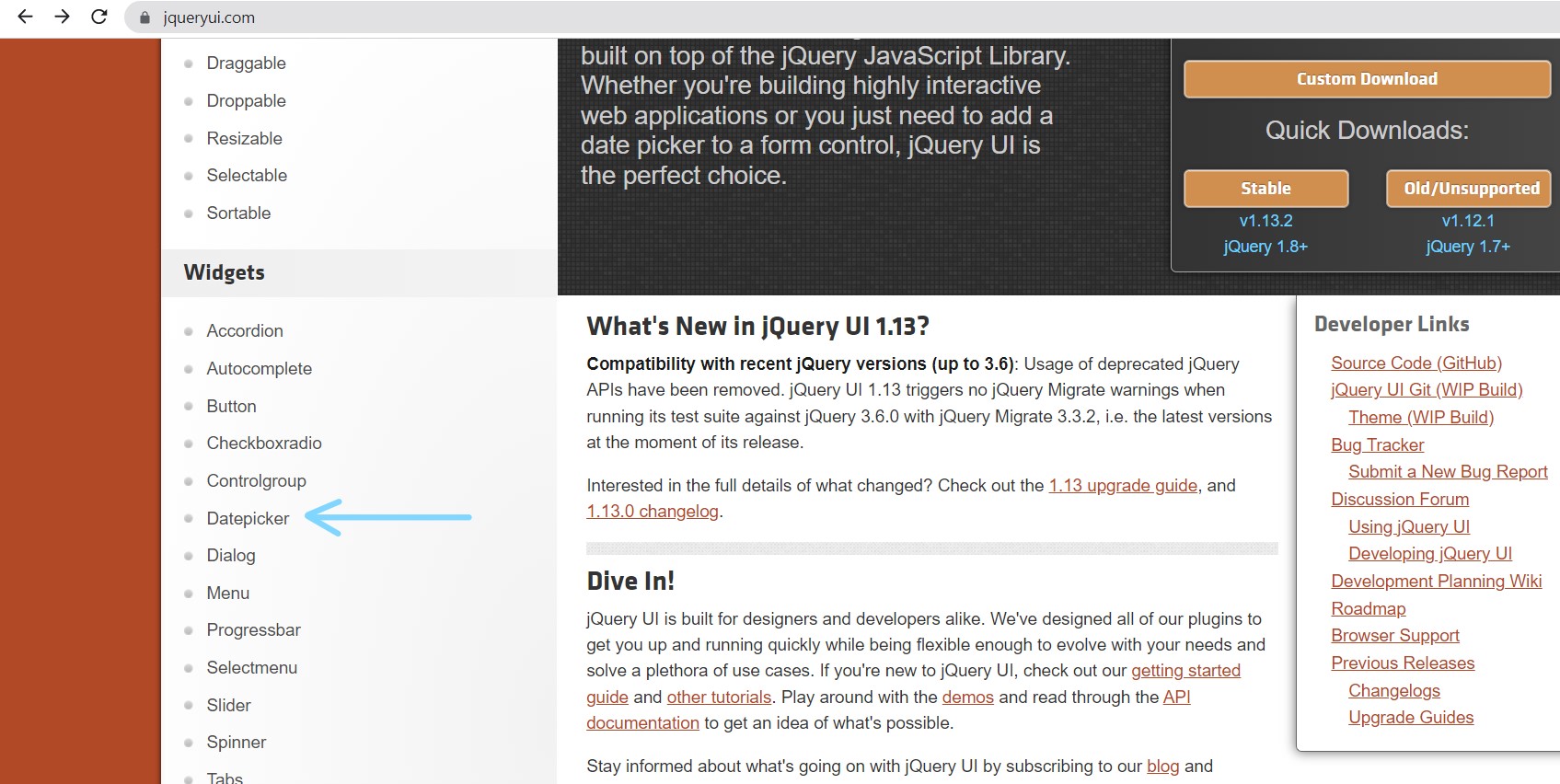Click the 'What's New in jQuery UI 1.13?' heading
The width and height of the screenshot is (1560, 784).
758,326
